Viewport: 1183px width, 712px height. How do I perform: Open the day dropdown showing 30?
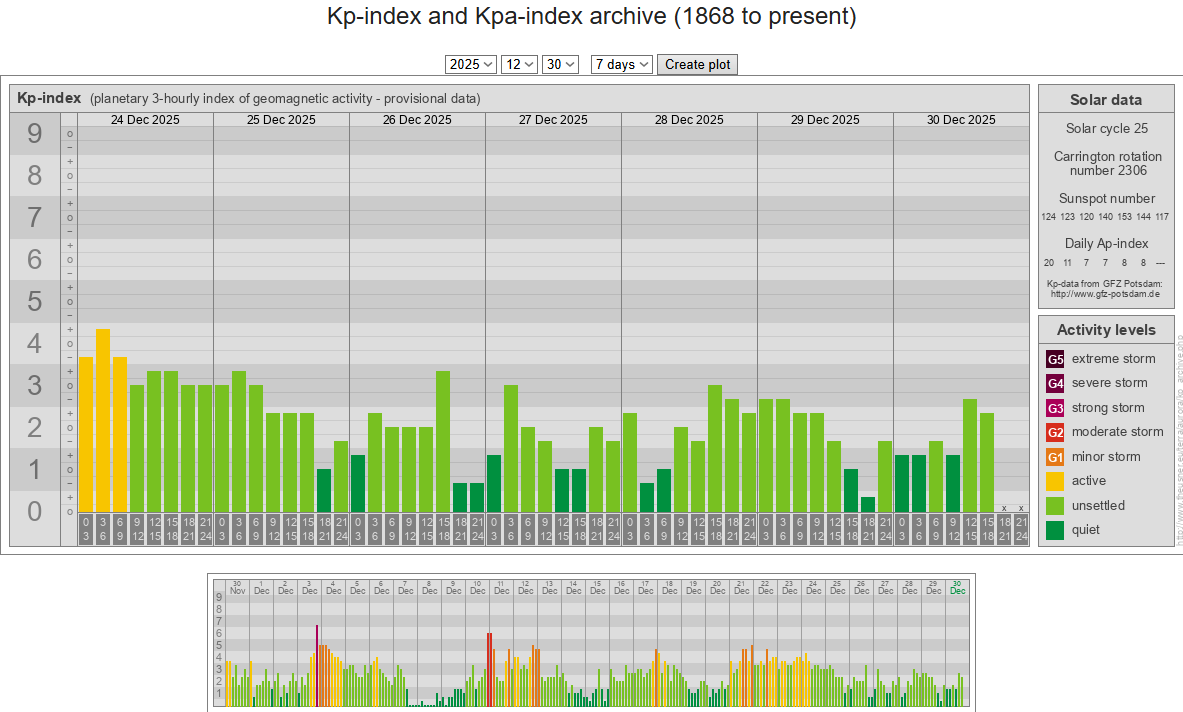tap(560, 64)
